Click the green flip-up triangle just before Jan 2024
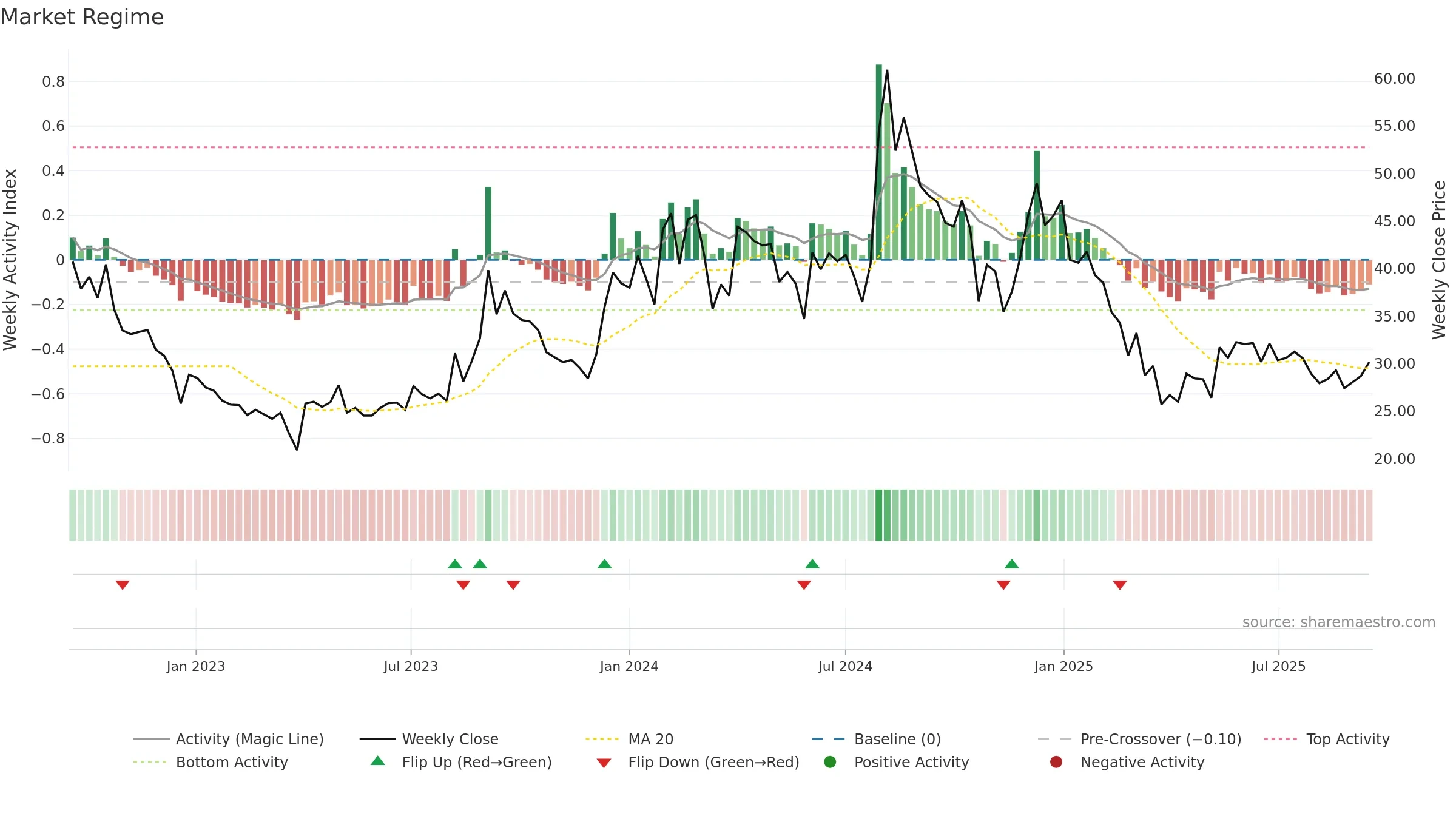This screenshot has width=1456, height=819. click(x=604, y=564)
